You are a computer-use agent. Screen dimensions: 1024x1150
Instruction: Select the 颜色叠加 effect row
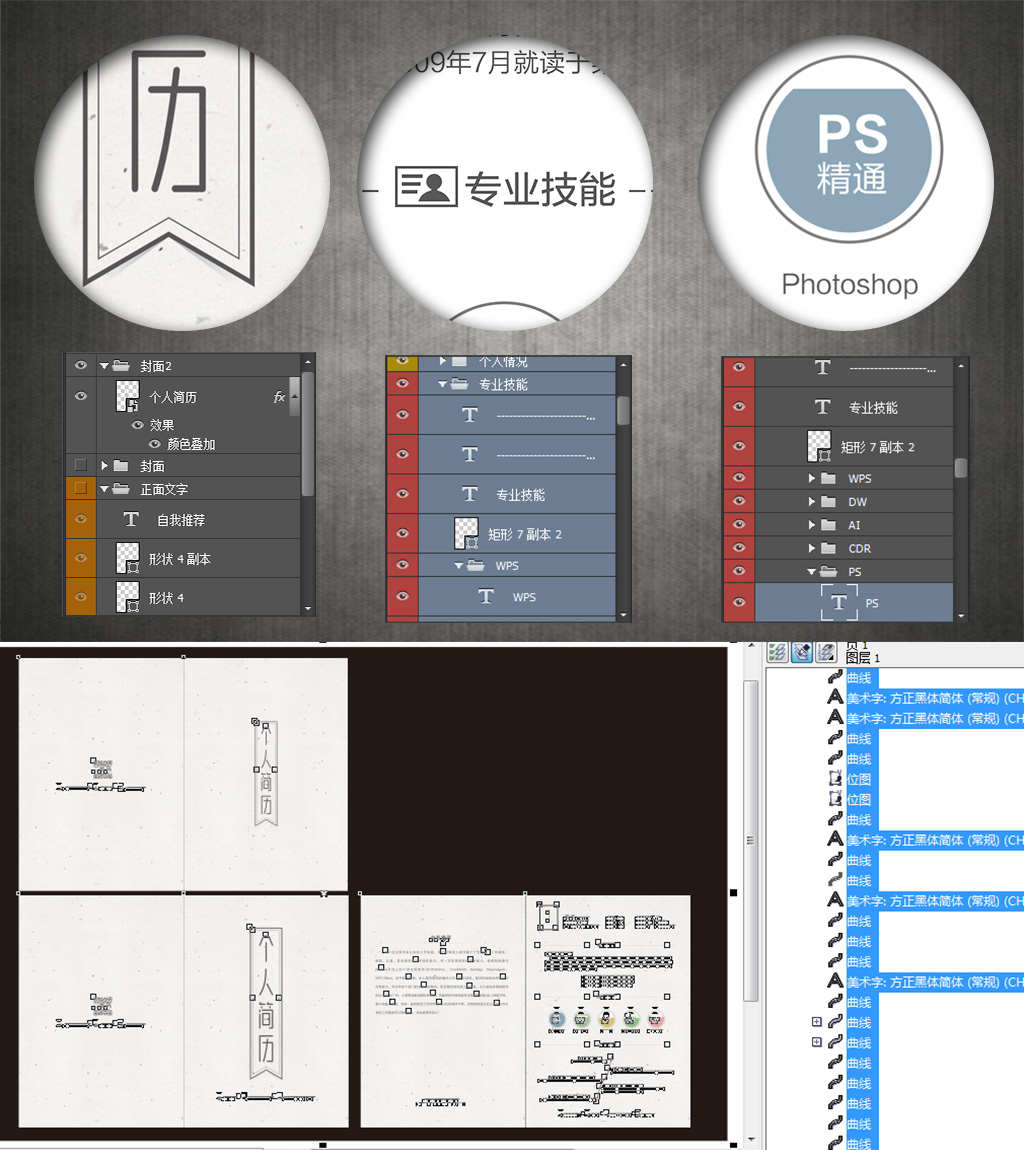(x=191, y=444)
